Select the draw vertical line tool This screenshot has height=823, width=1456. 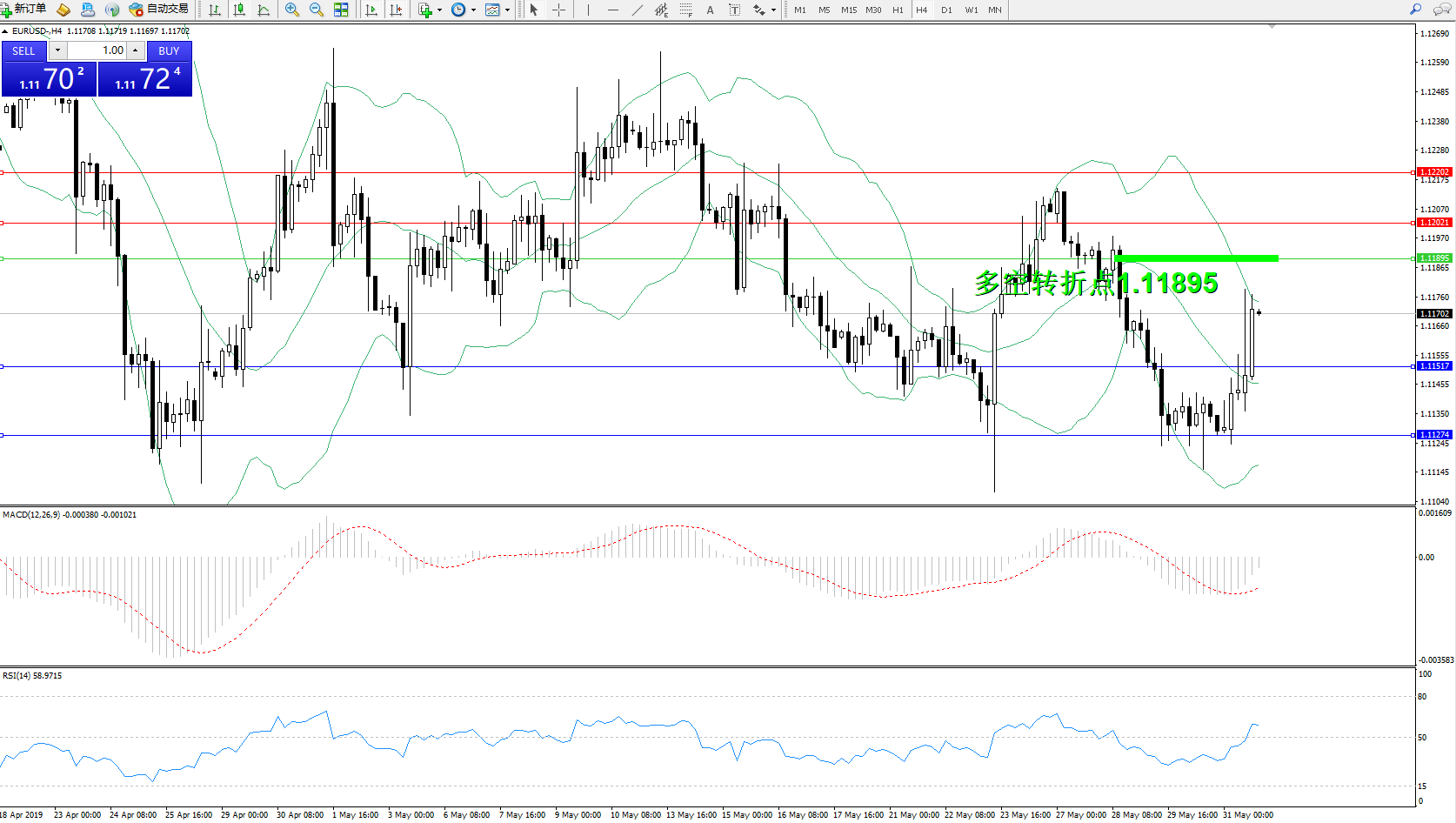click(x=588, y=10)
